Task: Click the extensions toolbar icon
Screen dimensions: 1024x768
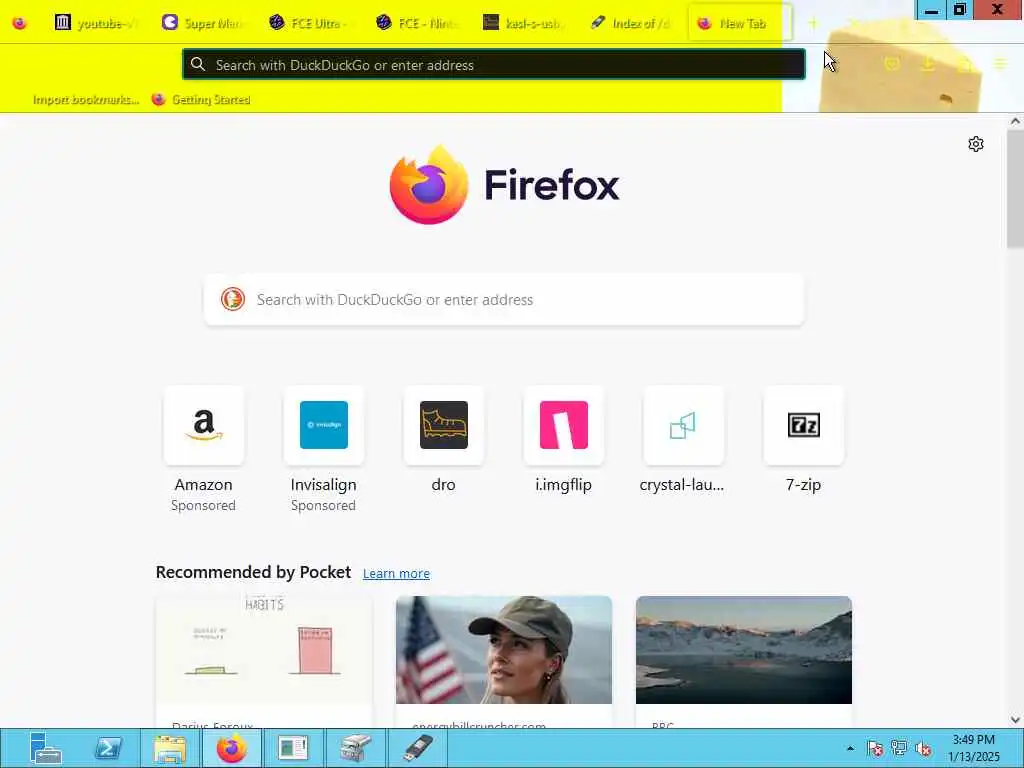Action: coord(965,63)
